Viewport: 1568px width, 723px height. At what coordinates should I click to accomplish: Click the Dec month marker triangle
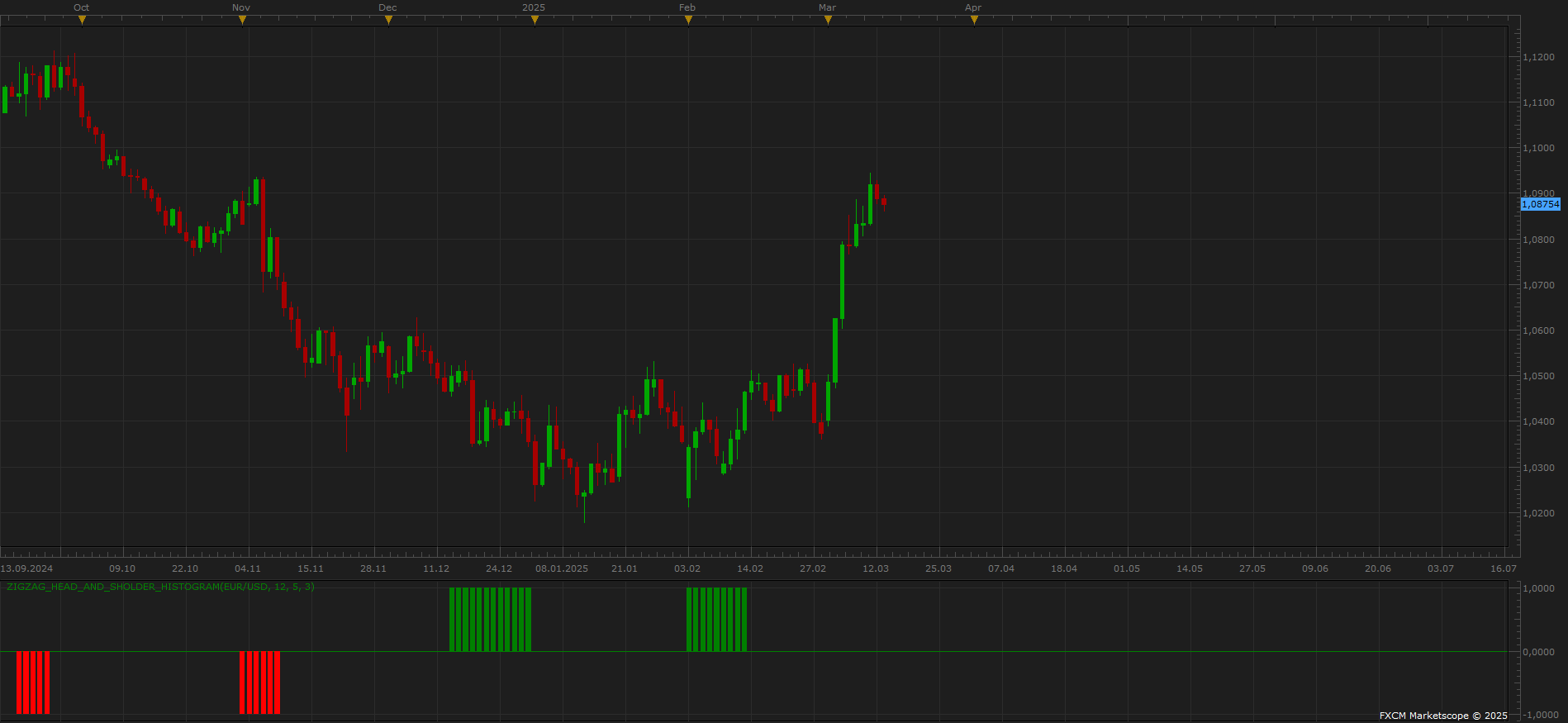[388, 20]
